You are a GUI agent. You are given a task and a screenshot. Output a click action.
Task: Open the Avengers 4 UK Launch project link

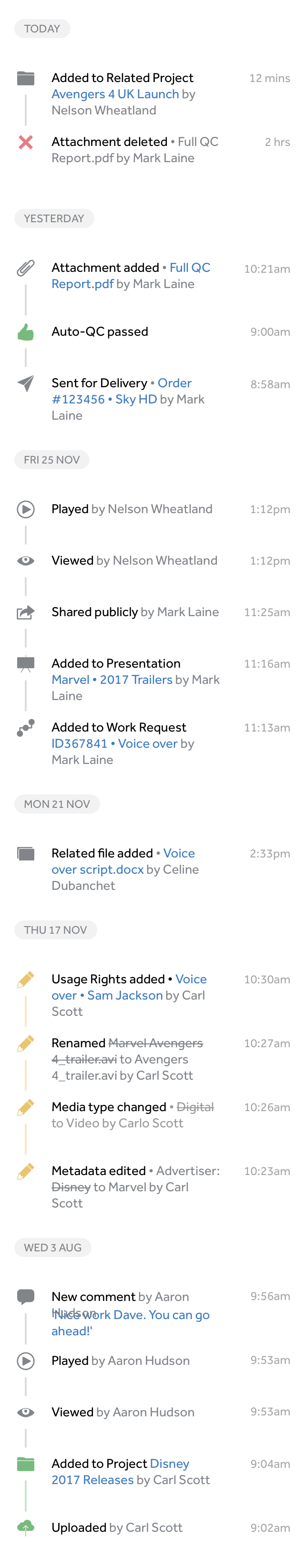tap(115, 94)
